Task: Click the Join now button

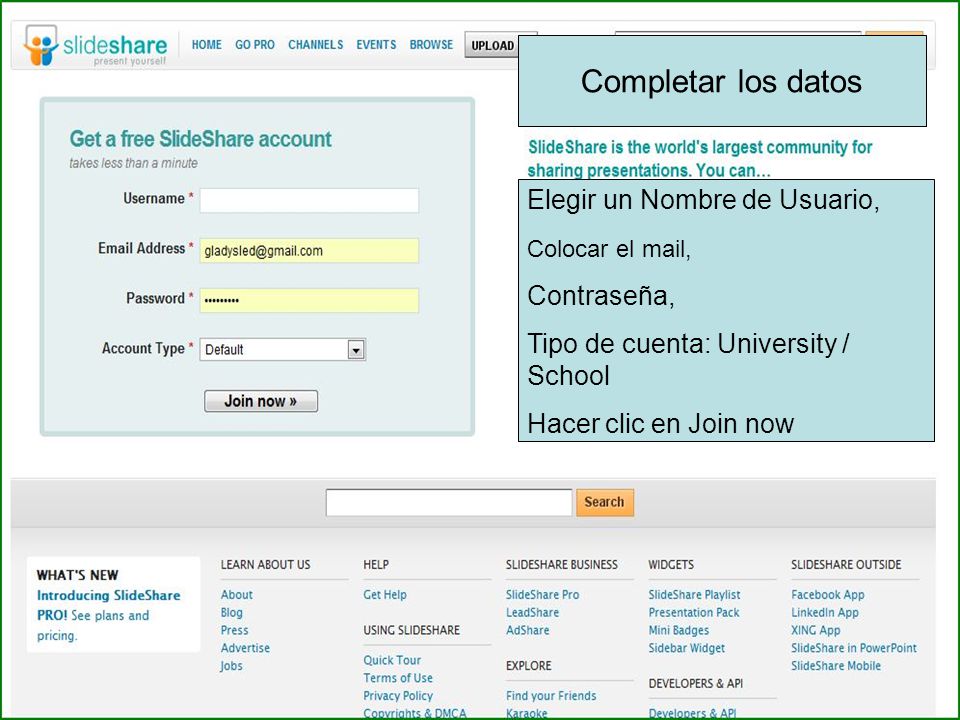Action: point(261,401)
